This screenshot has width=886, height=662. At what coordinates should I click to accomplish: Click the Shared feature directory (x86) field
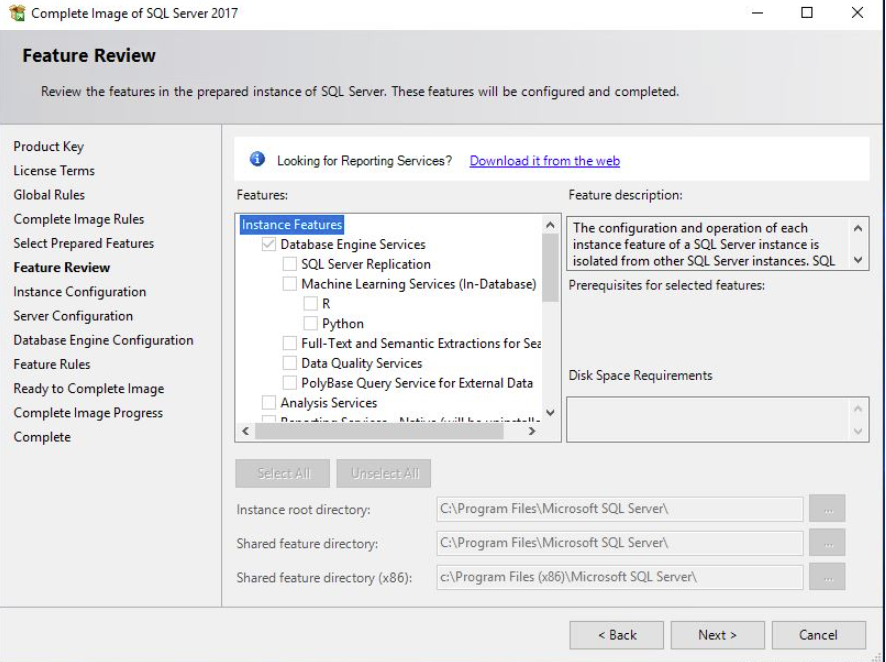coord(619,577)
